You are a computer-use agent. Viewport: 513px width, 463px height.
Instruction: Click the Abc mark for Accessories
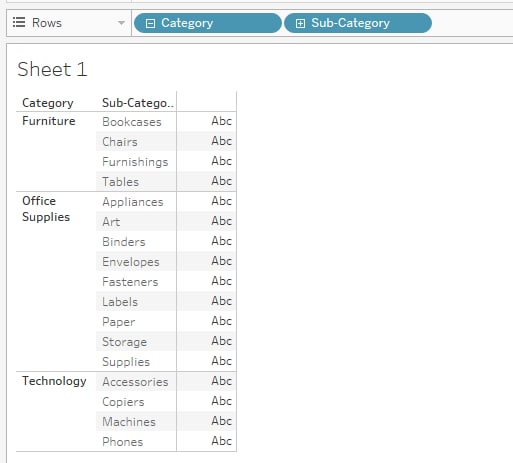[221, 381]
